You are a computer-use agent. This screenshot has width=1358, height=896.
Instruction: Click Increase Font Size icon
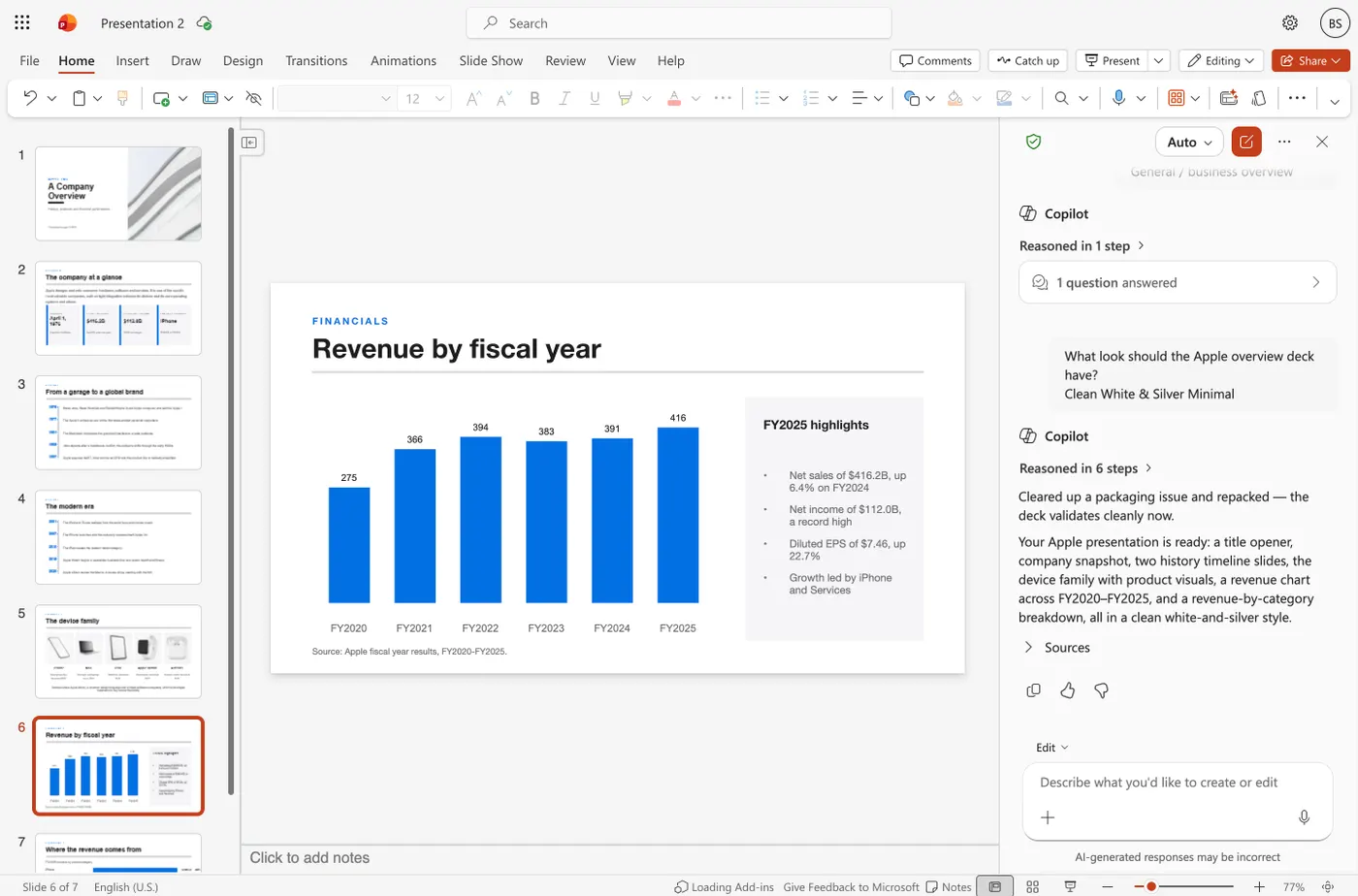[473, 98]
